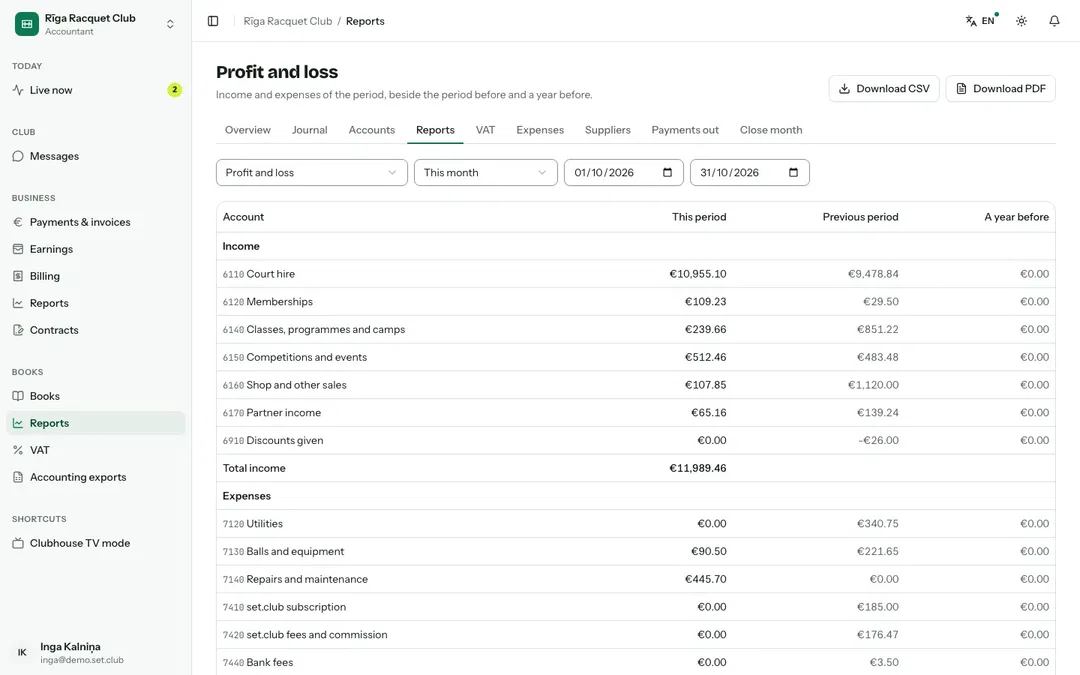
Task: Open the club switcher chevron
Action: [x=170, y=24]
